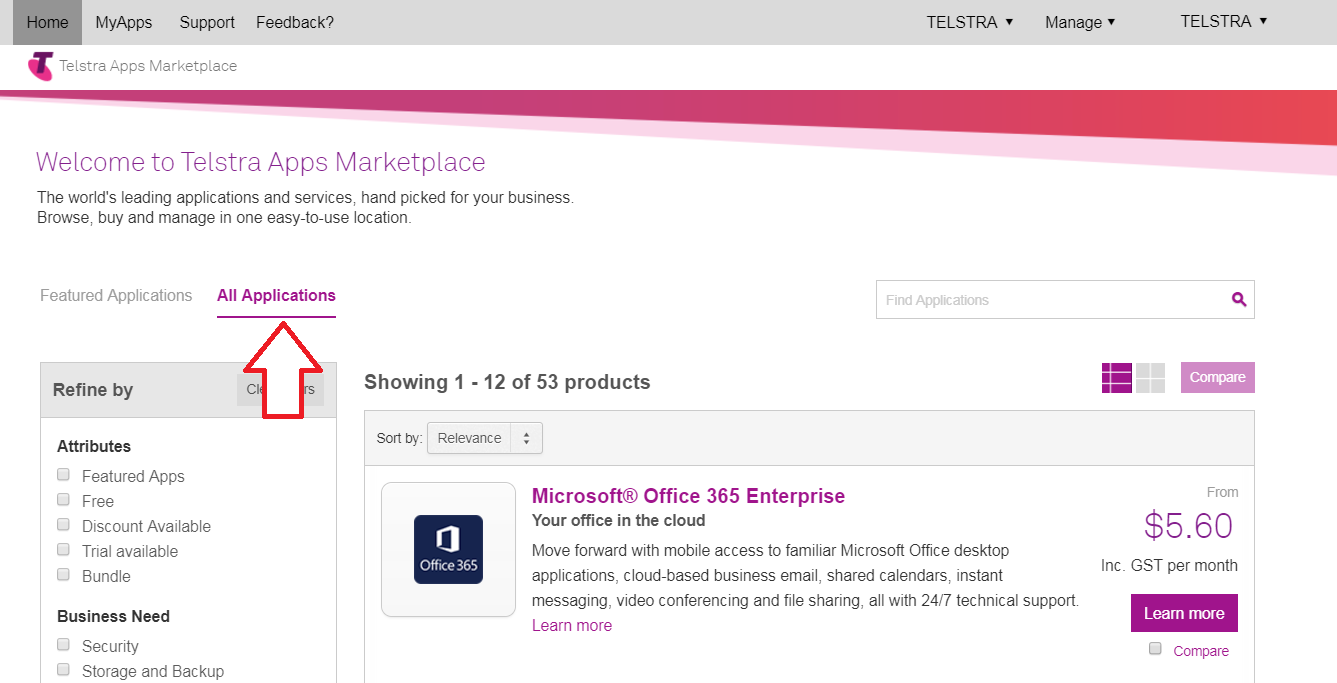Switch to grid view layout icon
Viewport: 1337px width, 683px height.
pos(1150,378)
